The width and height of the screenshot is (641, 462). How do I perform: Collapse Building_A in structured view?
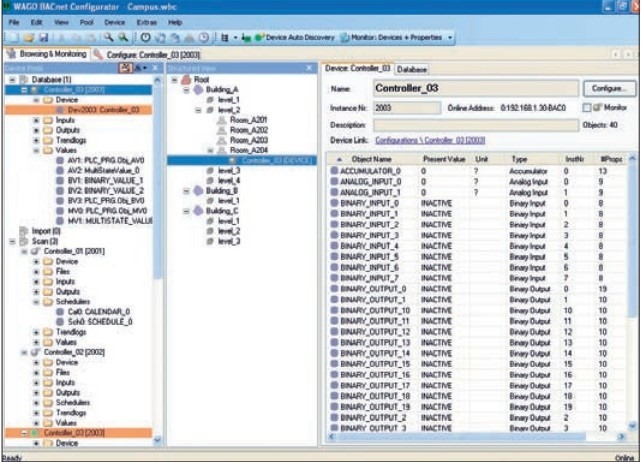(186, 90)
